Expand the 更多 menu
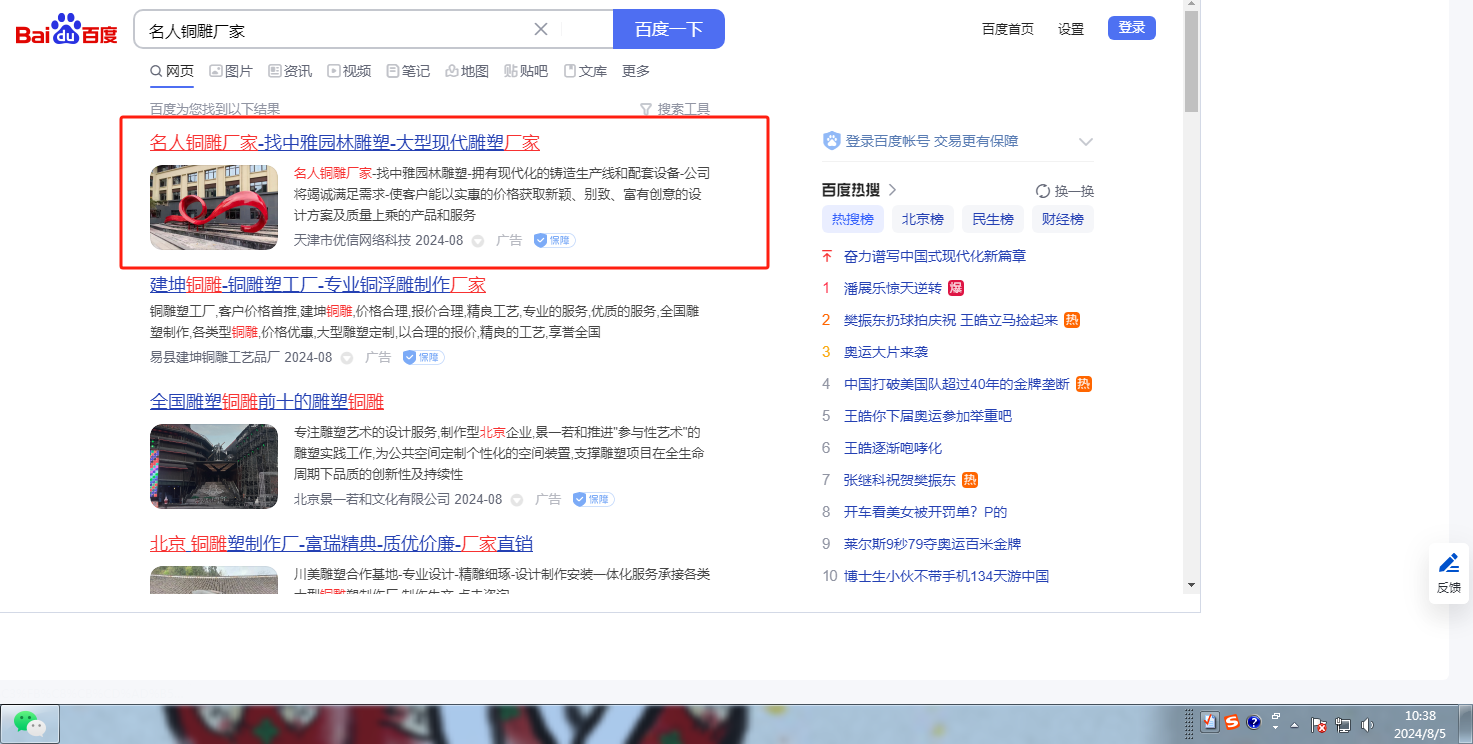 click(636, 71)
